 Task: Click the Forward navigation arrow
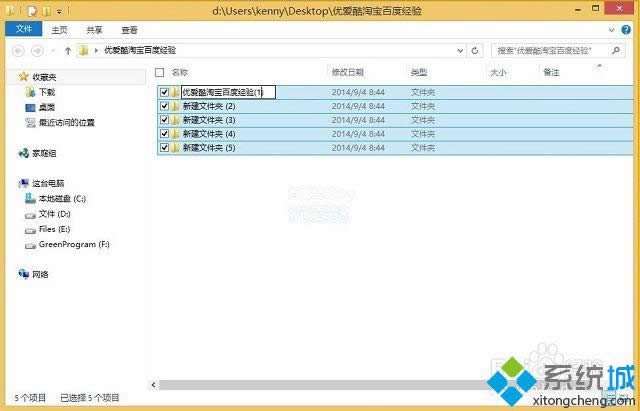coord(38,51)
